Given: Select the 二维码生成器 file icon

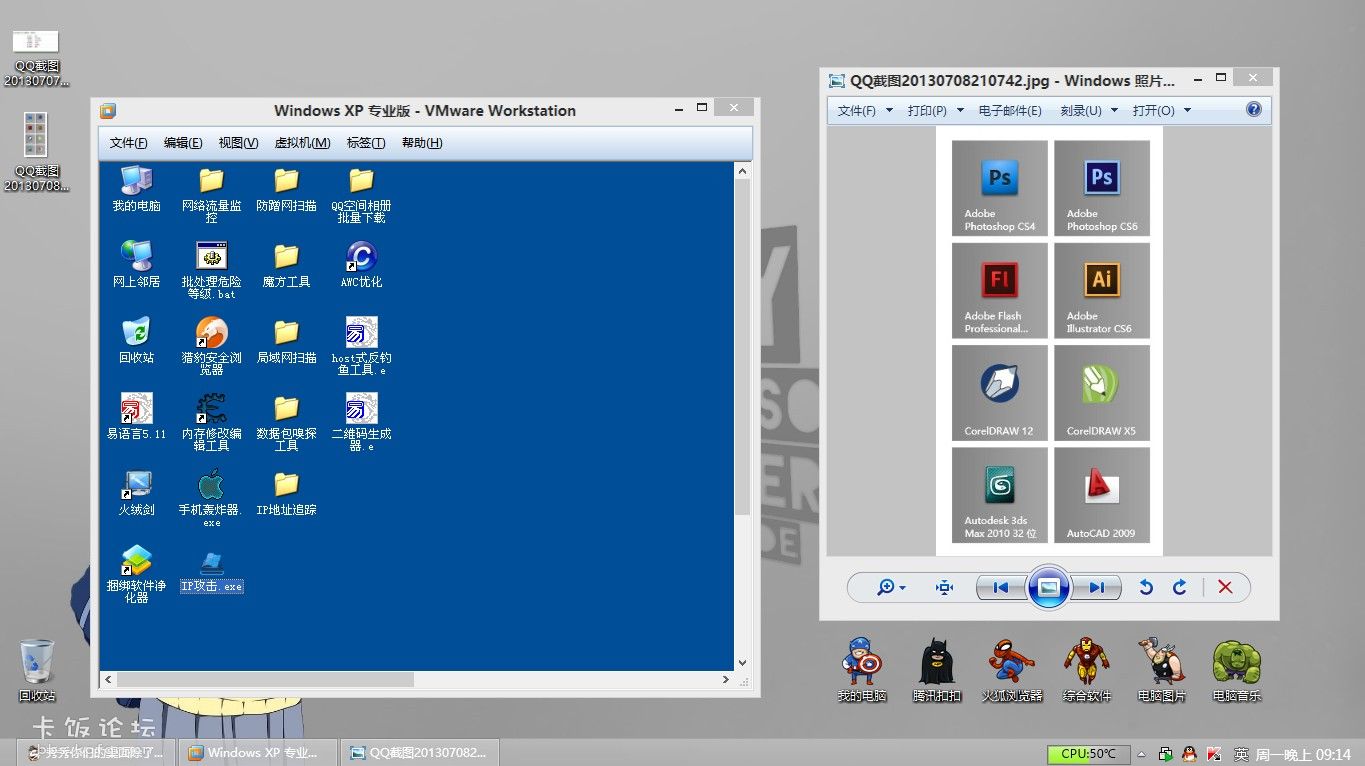Looking at the screenshot, I should (361, 423).
